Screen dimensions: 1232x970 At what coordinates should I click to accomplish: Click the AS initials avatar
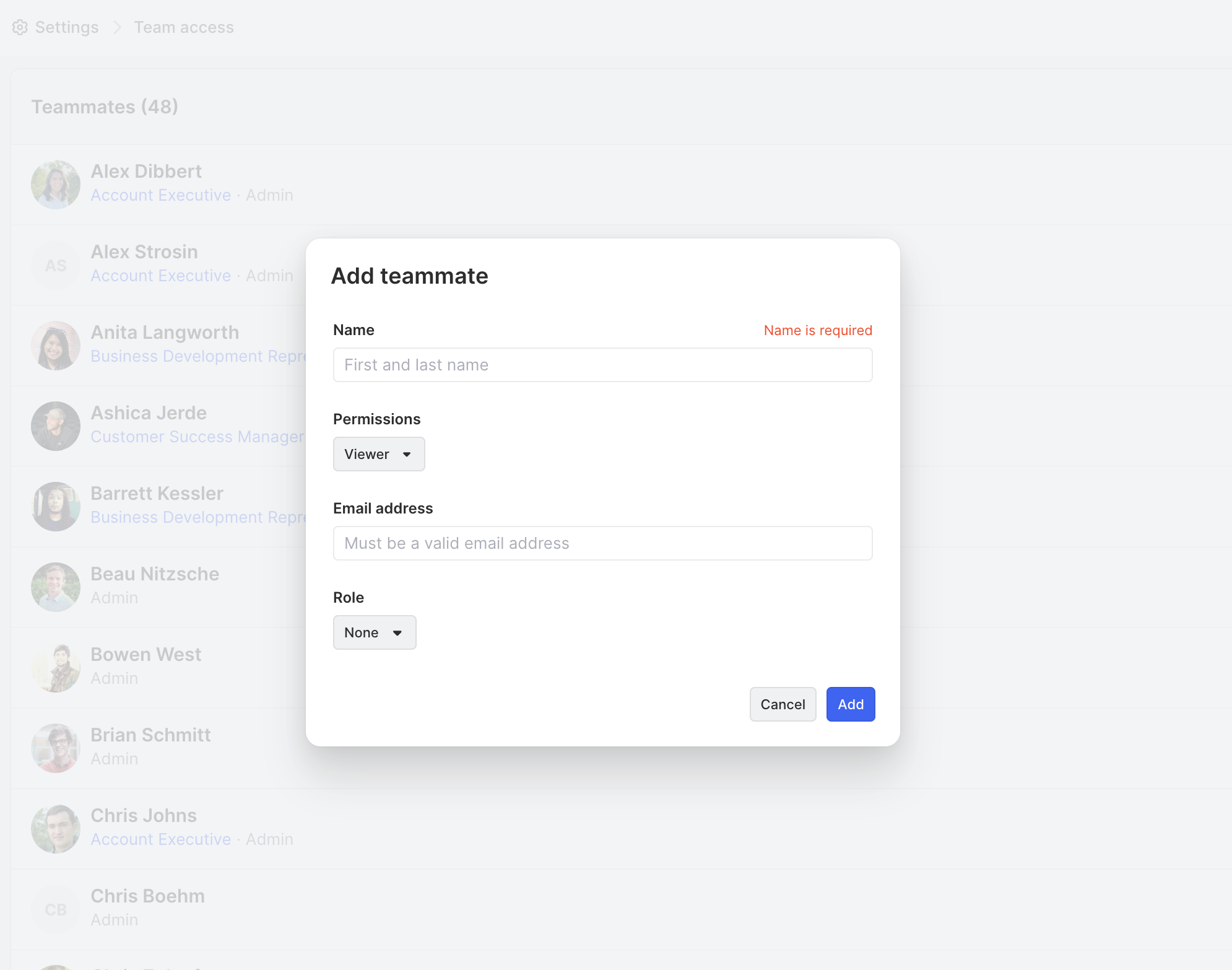click(x=56, y=265)
